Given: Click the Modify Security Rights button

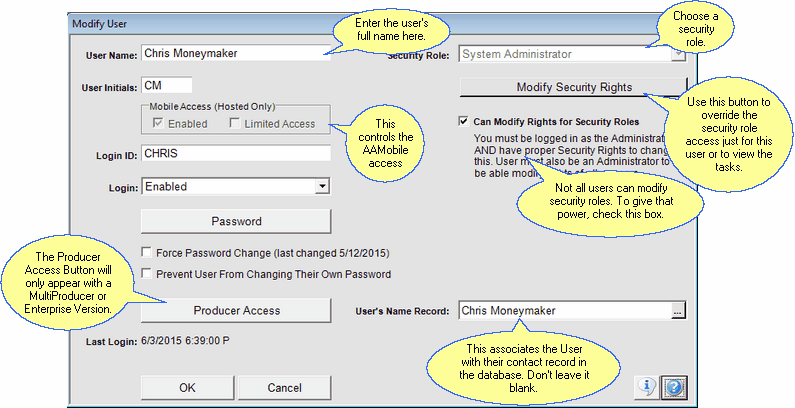Looking at the screenshot, I should pos(573,86).
